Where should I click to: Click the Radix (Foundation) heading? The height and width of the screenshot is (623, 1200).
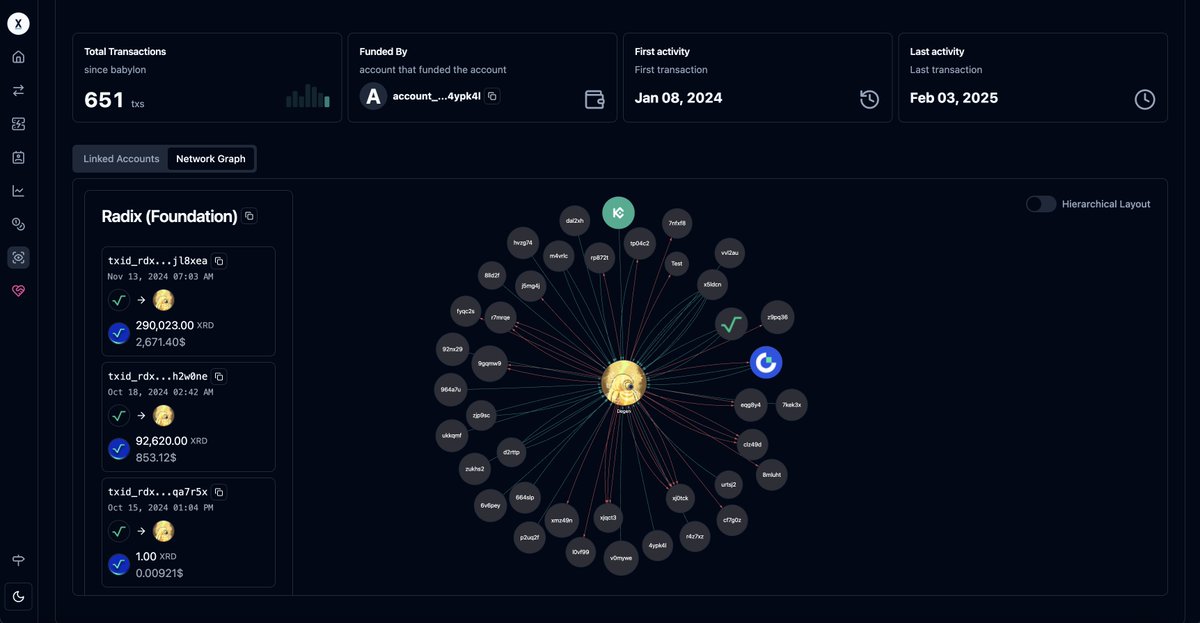click(x=169, y=216)
